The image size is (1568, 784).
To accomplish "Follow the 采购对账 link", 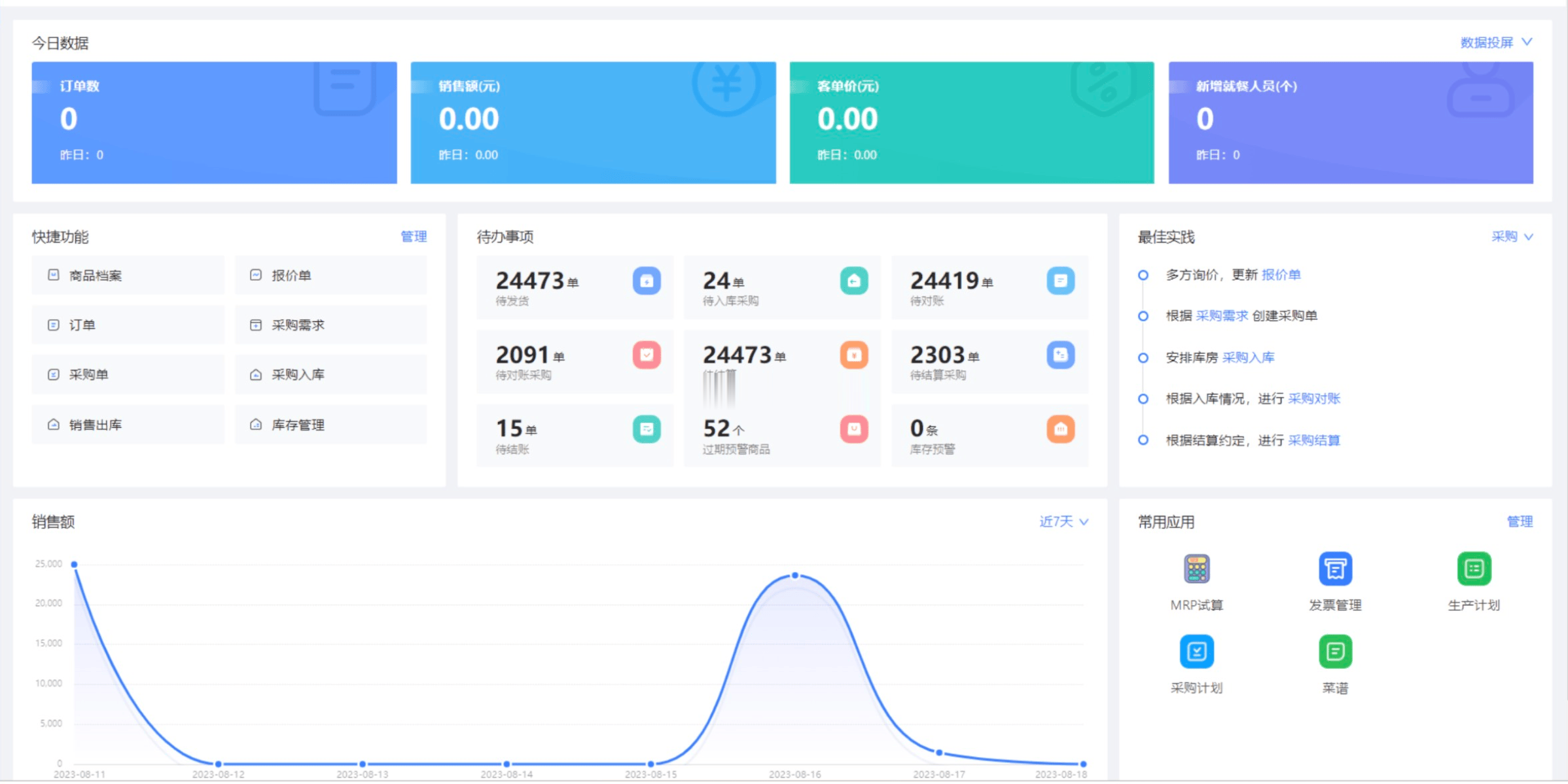I will pos(1314,399).
